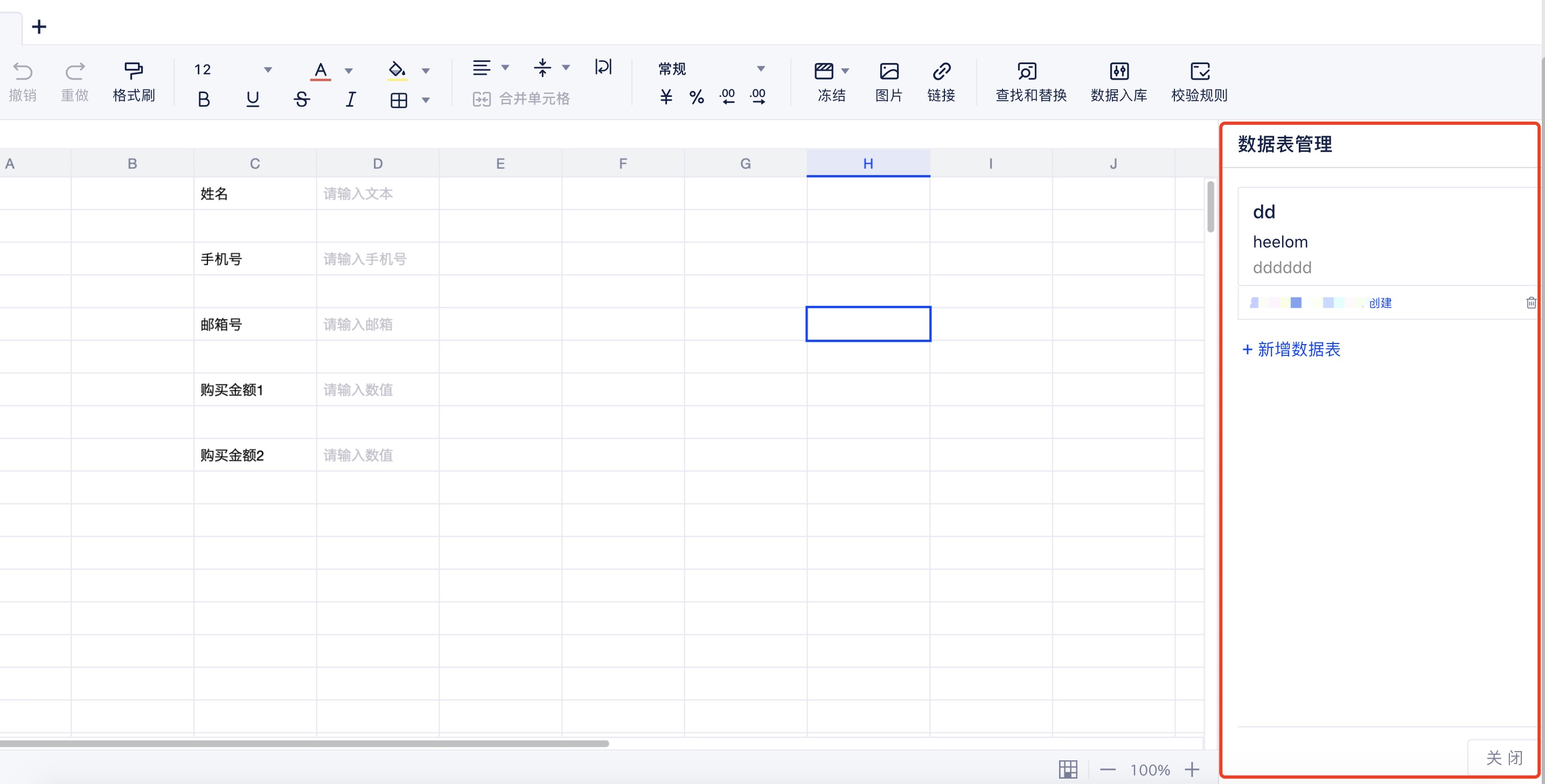Viewport: 1545px width, 784px height.
Task: Toggle underline formatting
Action: coord(253,100)
